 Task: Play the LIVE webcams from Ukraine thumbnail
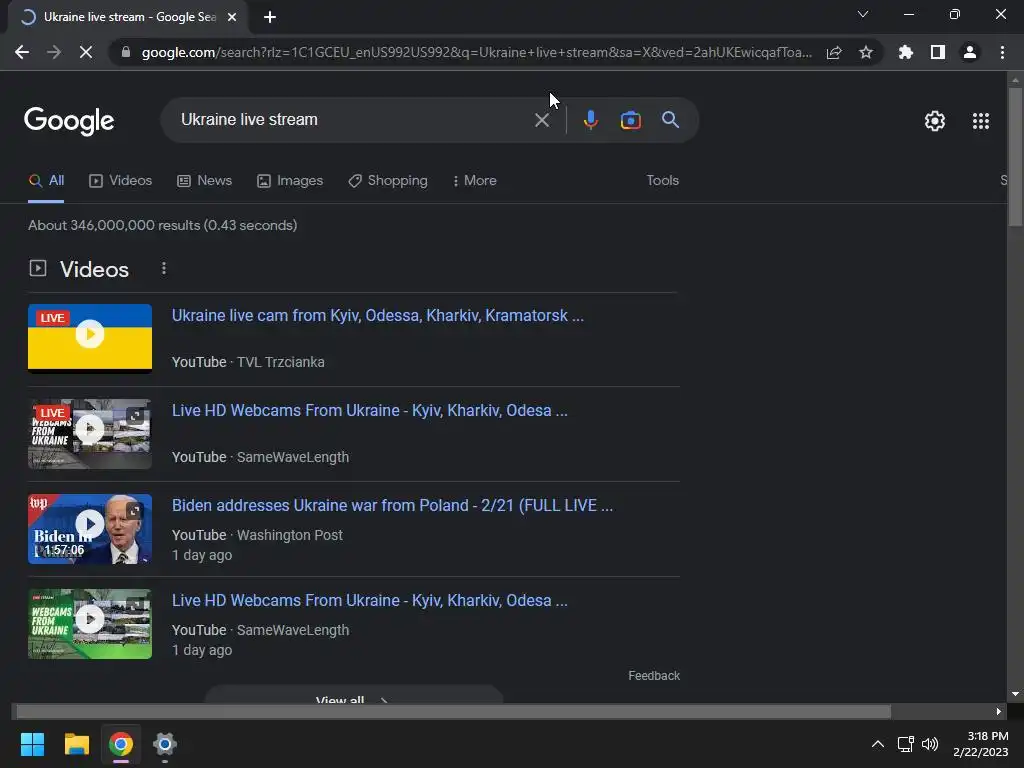[x=90, y=434]
